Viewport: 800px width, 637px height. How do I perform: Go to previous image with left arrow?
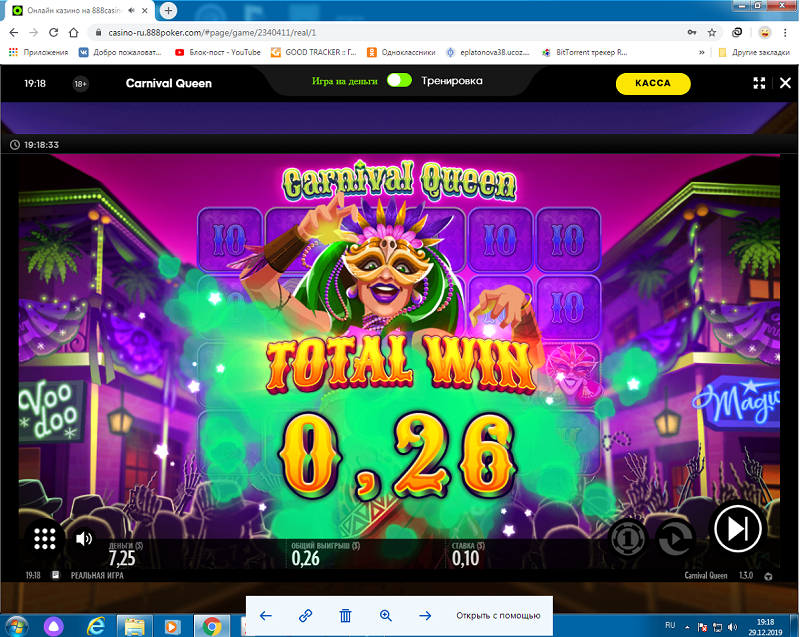(x=265, y=616)
